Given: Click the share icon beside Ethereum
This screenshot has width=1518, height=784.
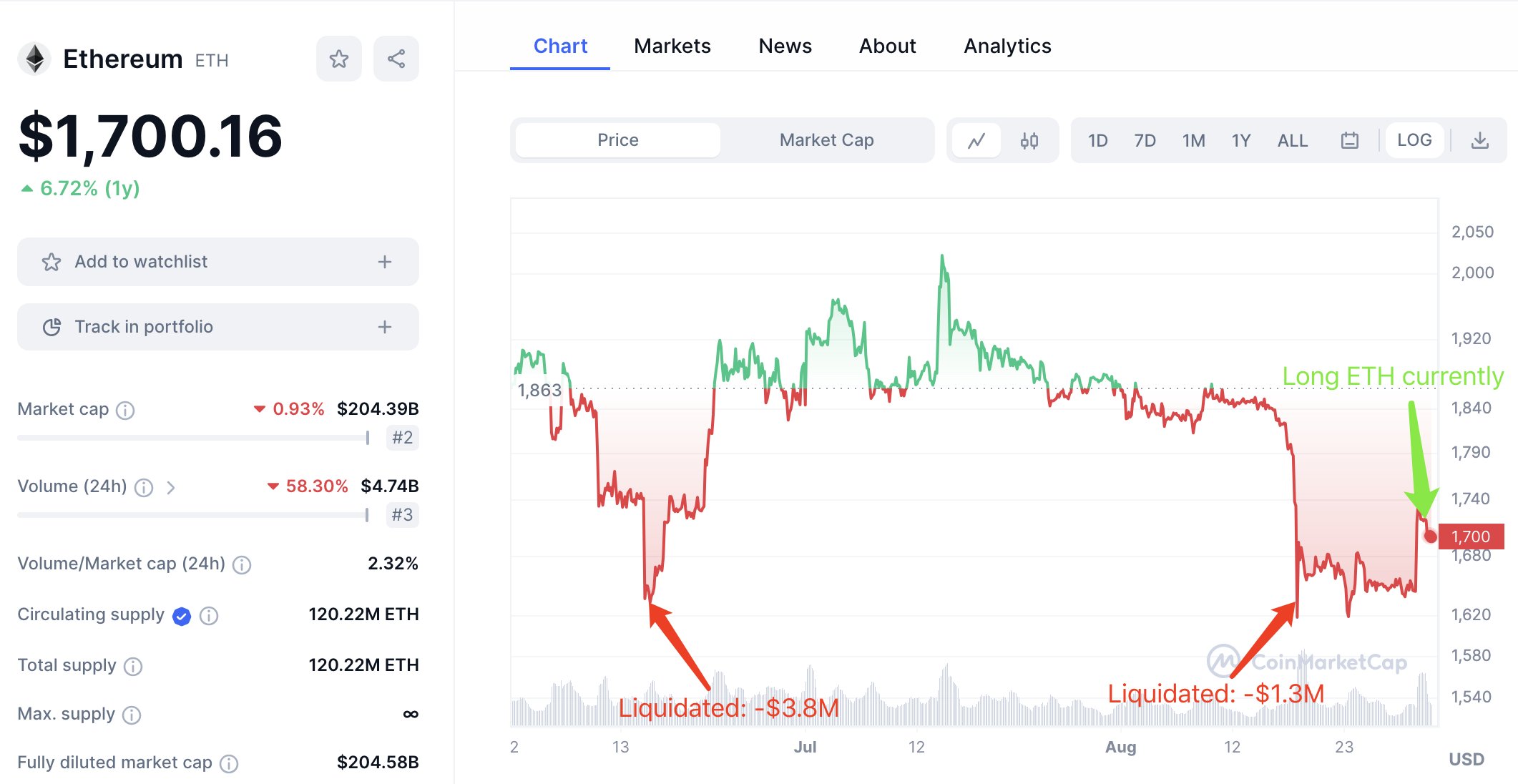Looking at the screenshot, I should [396, 59].
